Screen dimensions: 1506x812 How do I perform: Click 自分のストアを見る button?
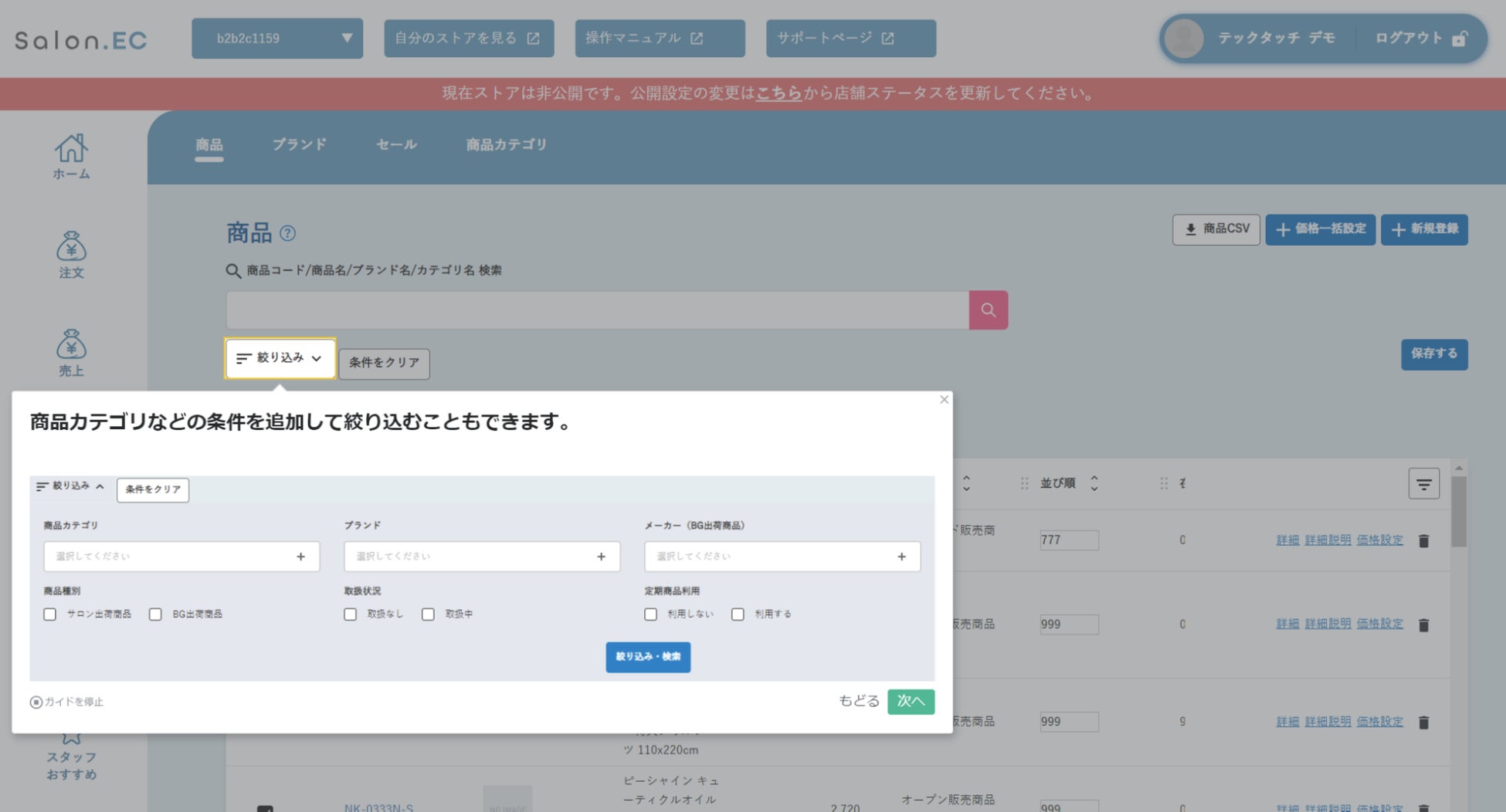tap(469, 39)
